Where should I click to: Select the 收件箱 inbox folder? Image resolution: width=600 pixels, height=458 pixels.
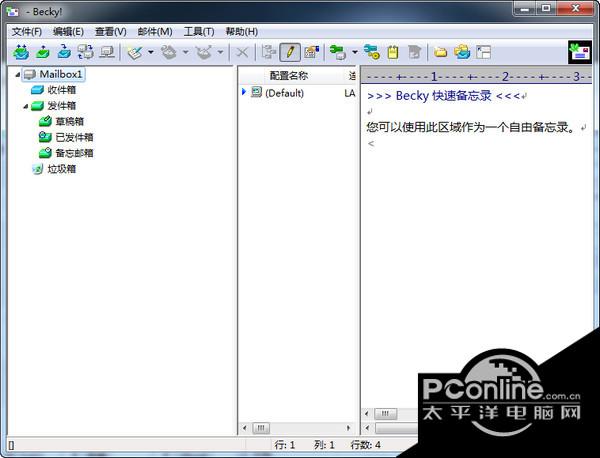click(62, 90)
